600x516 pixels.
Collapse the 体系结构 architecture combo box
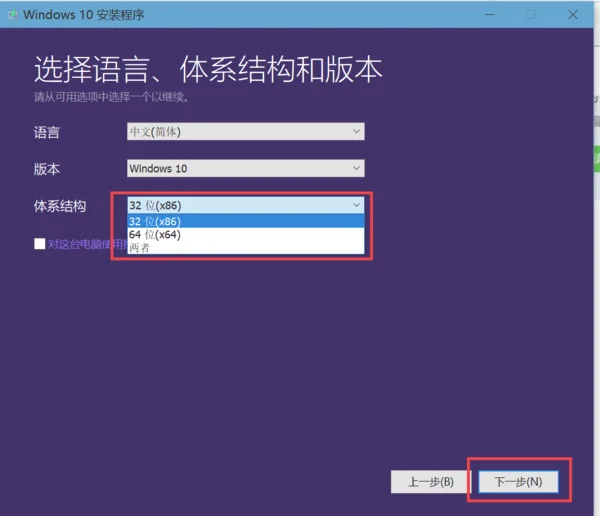coord(246,205)
